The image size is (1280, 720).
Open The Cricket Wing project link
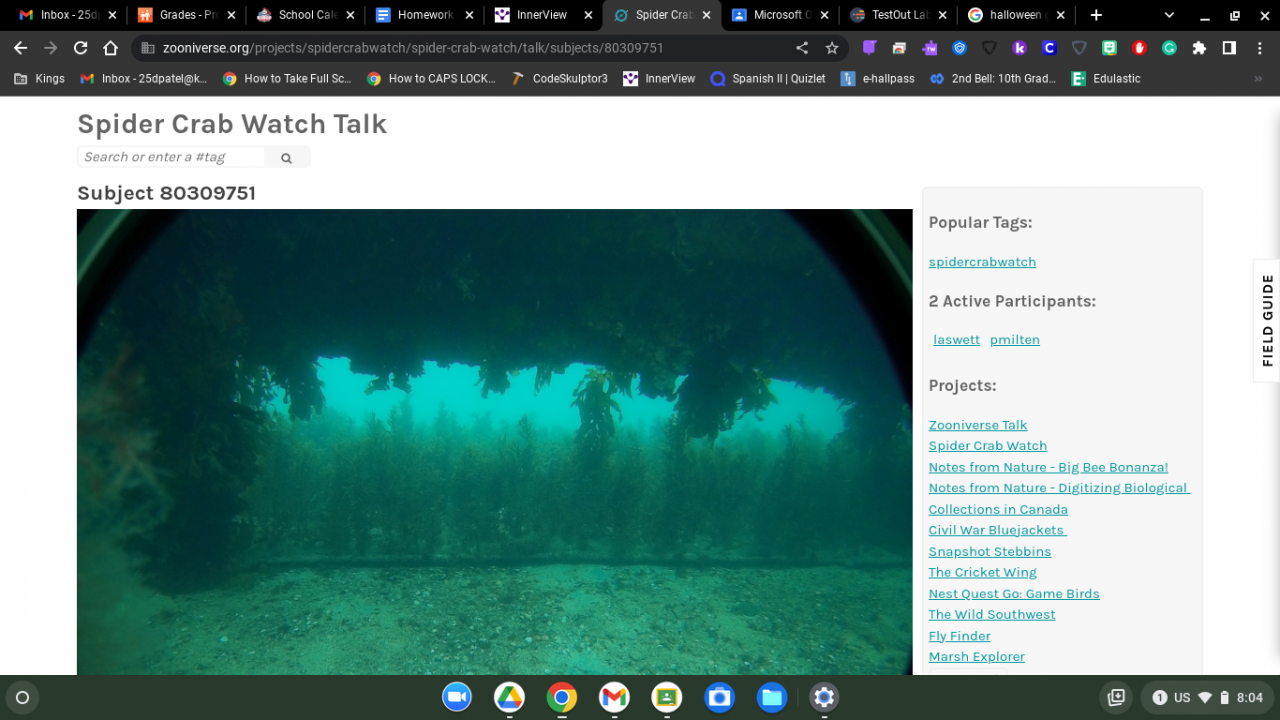983,572
